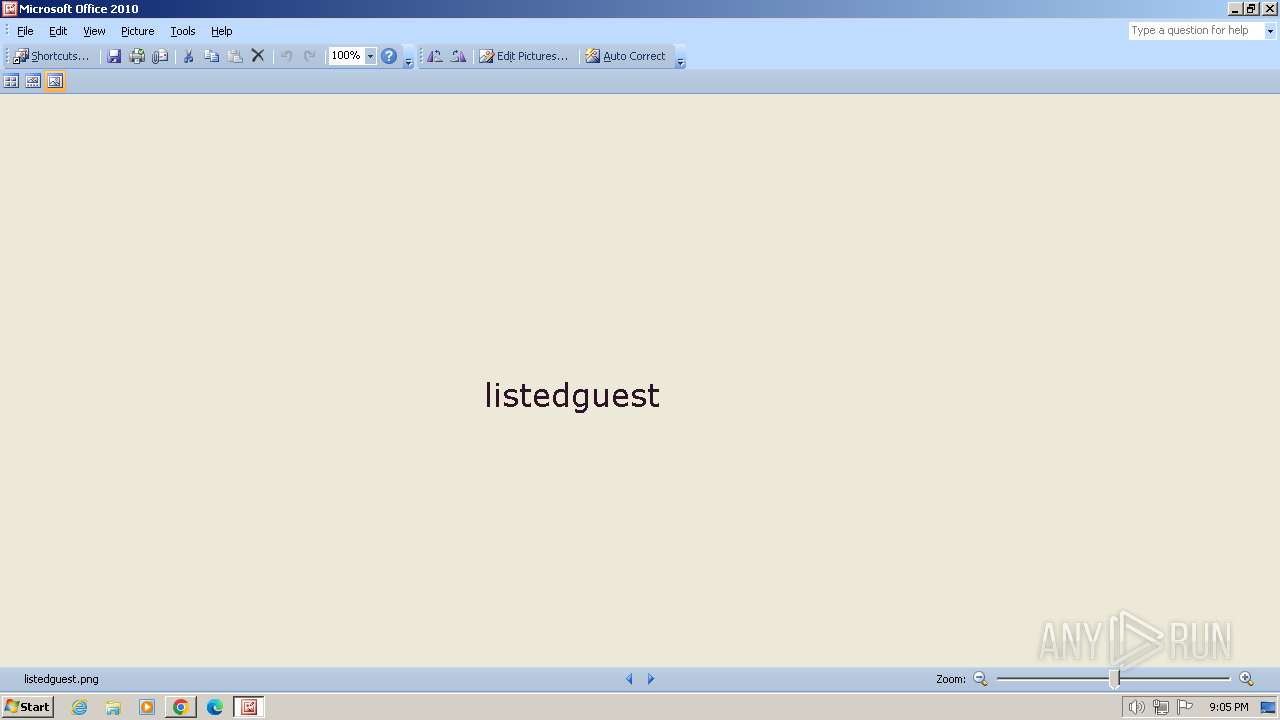Click the zoom slider handle

point(1114,679)
